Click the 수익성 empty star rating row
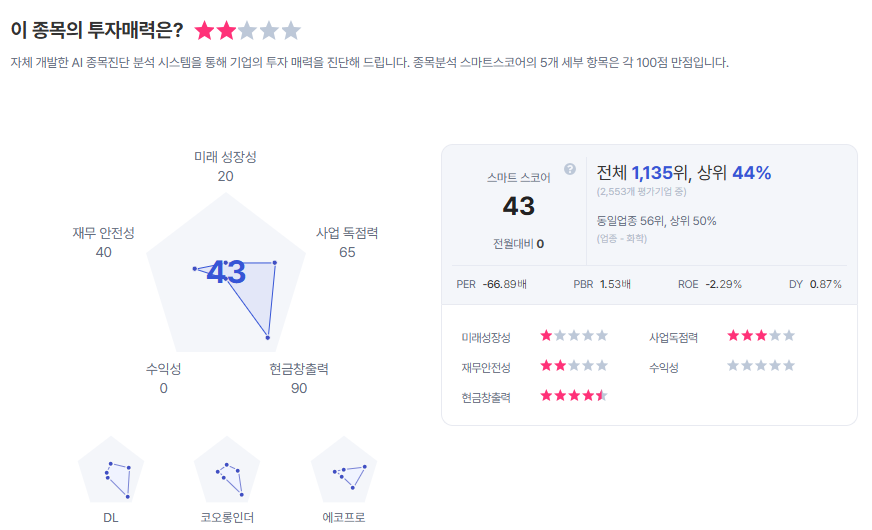Screen dimensions: 872x530 (761, 366)
